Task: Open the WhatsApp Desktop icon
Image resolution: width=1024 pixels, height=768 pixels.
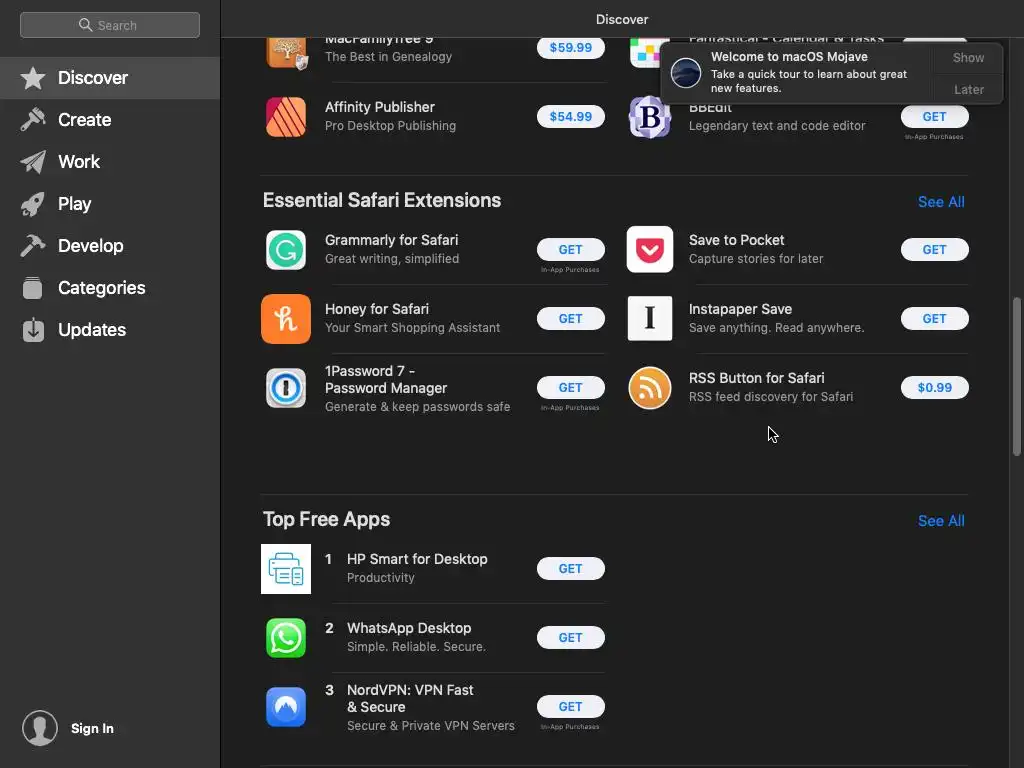Action: 286,638
